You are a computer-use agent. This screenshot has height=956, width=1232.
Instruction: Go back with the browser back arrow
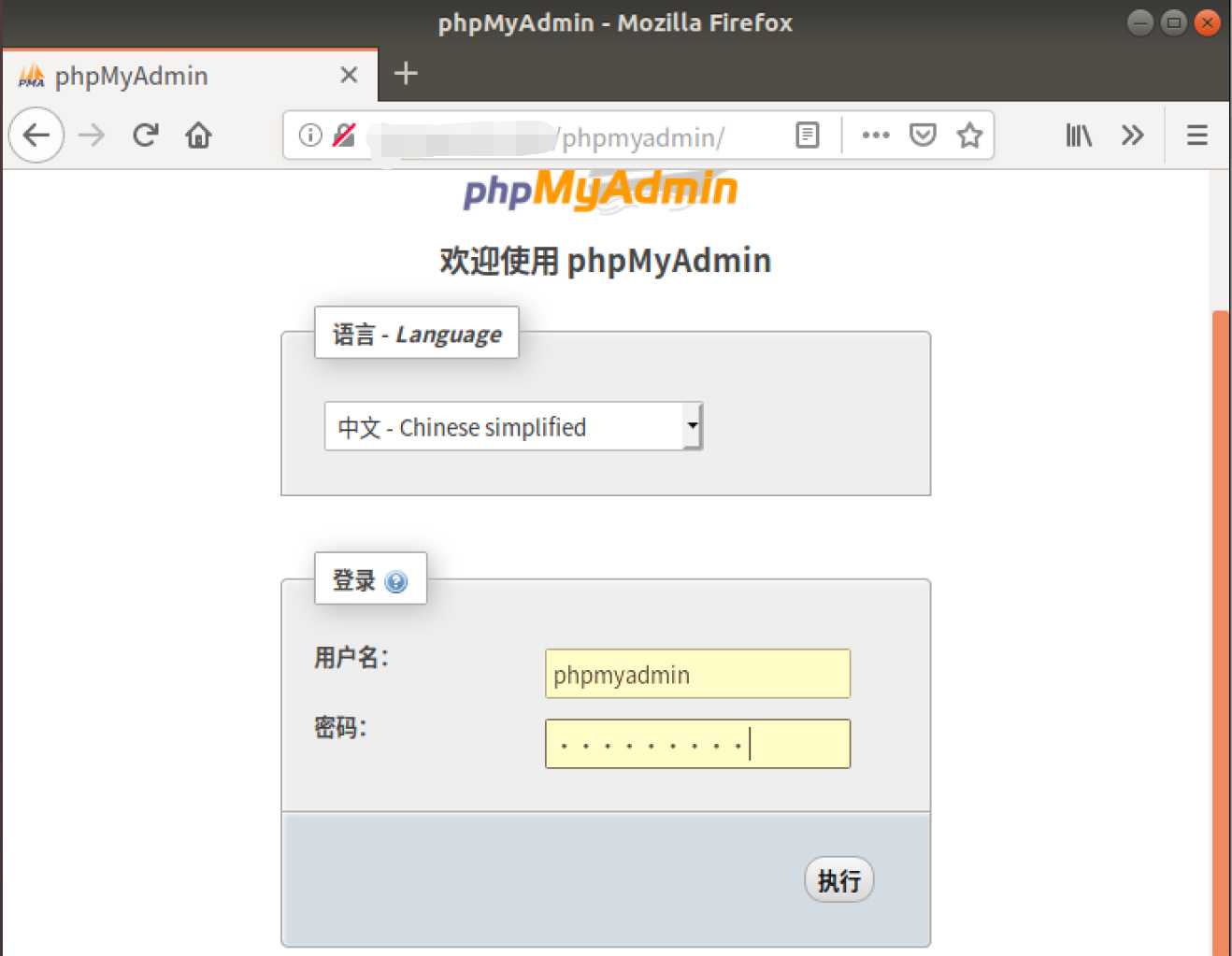click(36, 136)
